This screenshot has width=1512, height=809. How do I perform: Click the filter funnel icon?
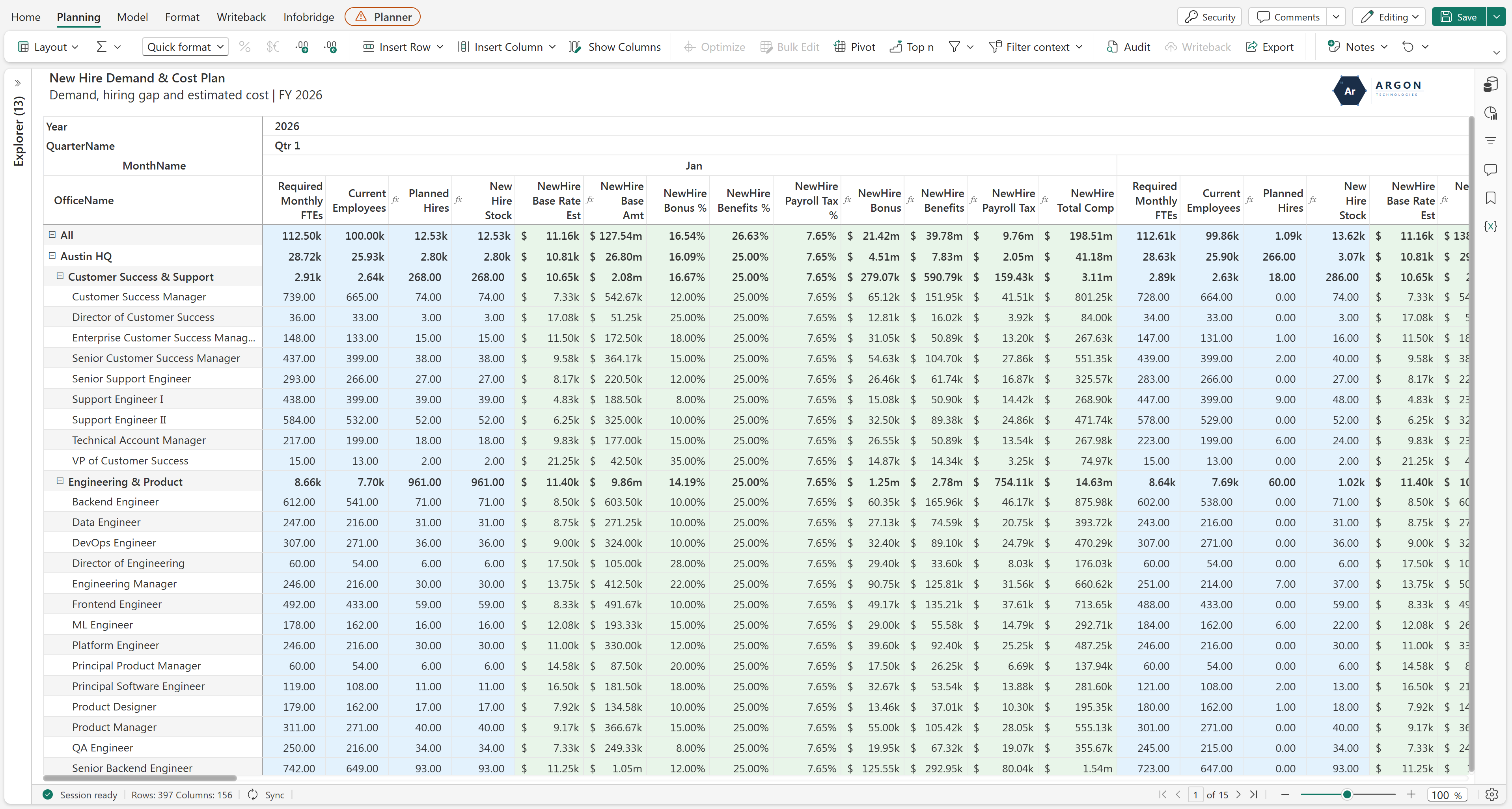[x=955, y=47]
